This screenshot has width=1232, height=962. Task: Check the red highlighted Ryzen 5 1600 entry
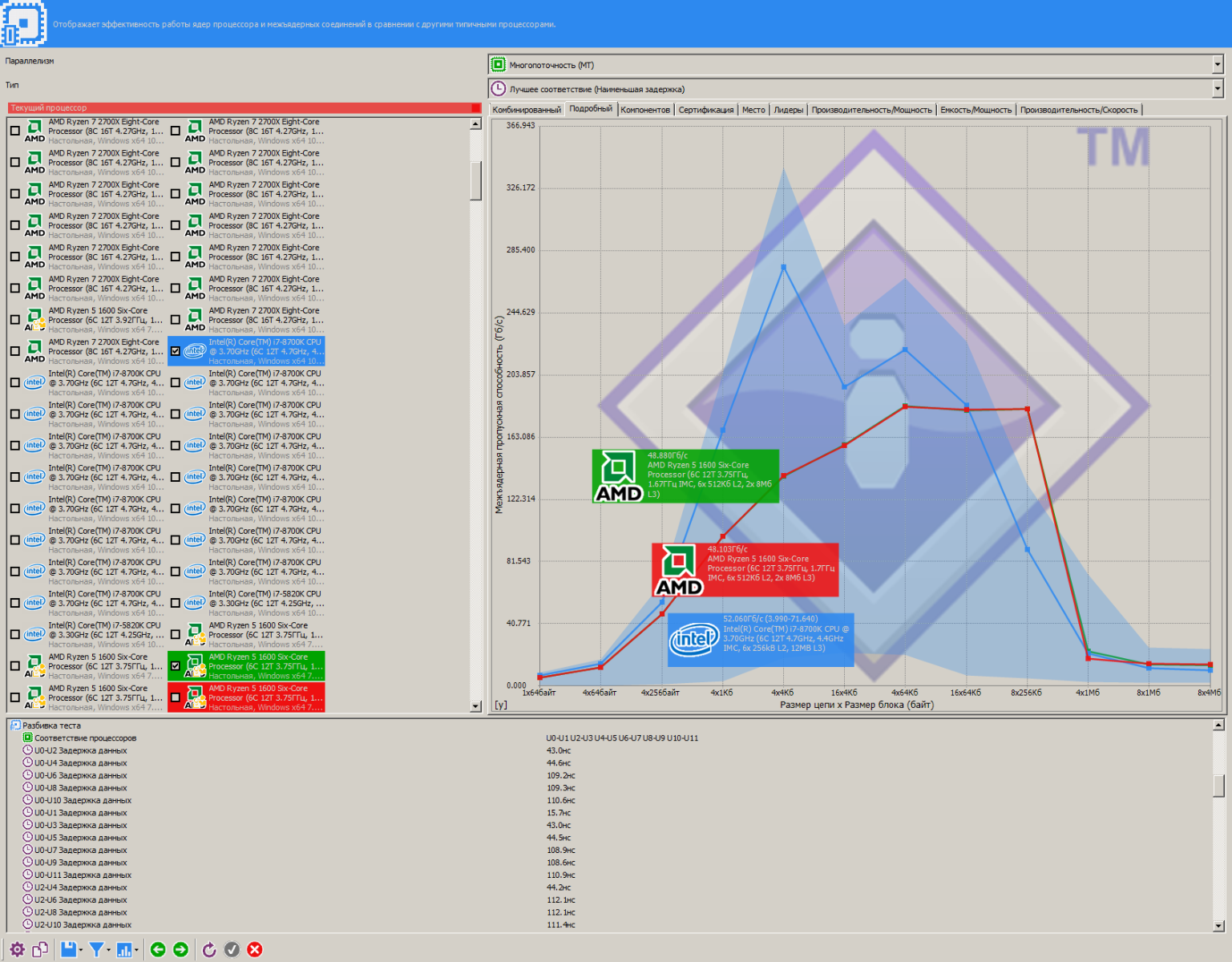pyautogui.click(x=176, y=697)
